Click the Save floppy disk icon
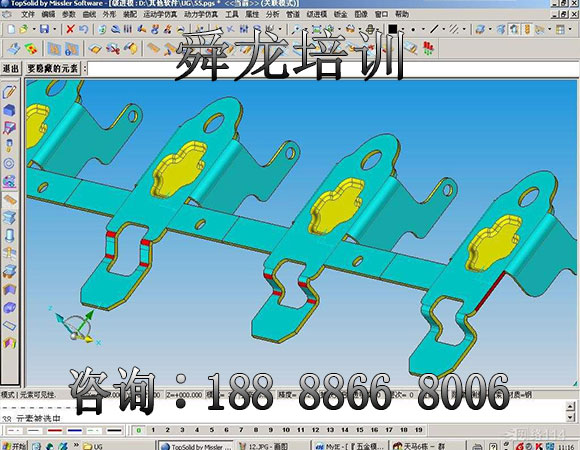Screen dimensions: 580x450 tap(44, 29)
